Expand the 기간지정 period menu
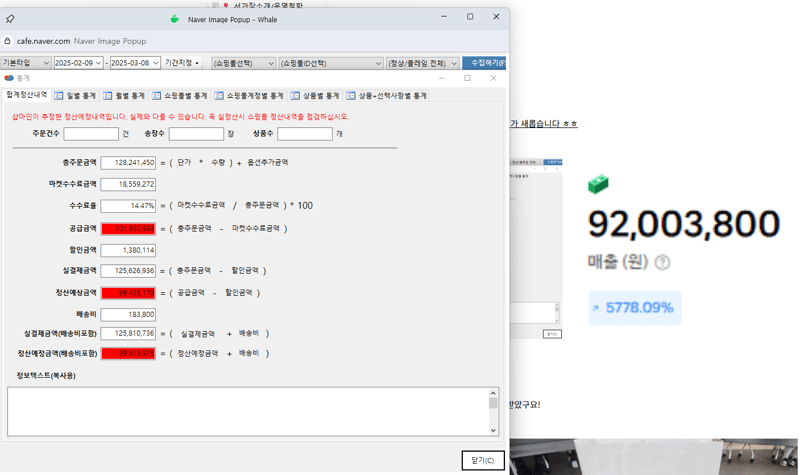The height and width of the screenshot is (475, 800). pos(182,63)
